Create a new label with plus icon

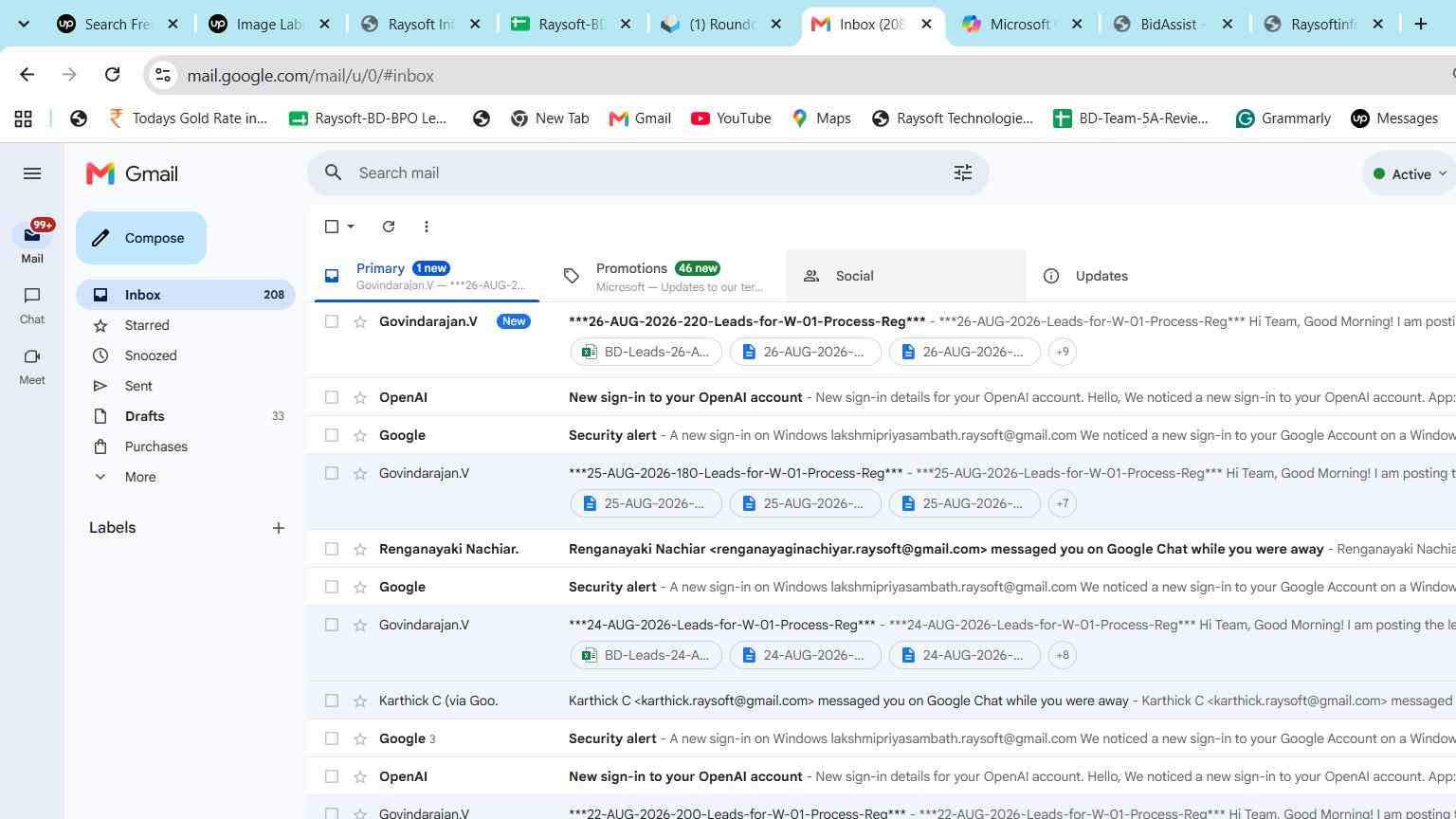coord(279,528)
